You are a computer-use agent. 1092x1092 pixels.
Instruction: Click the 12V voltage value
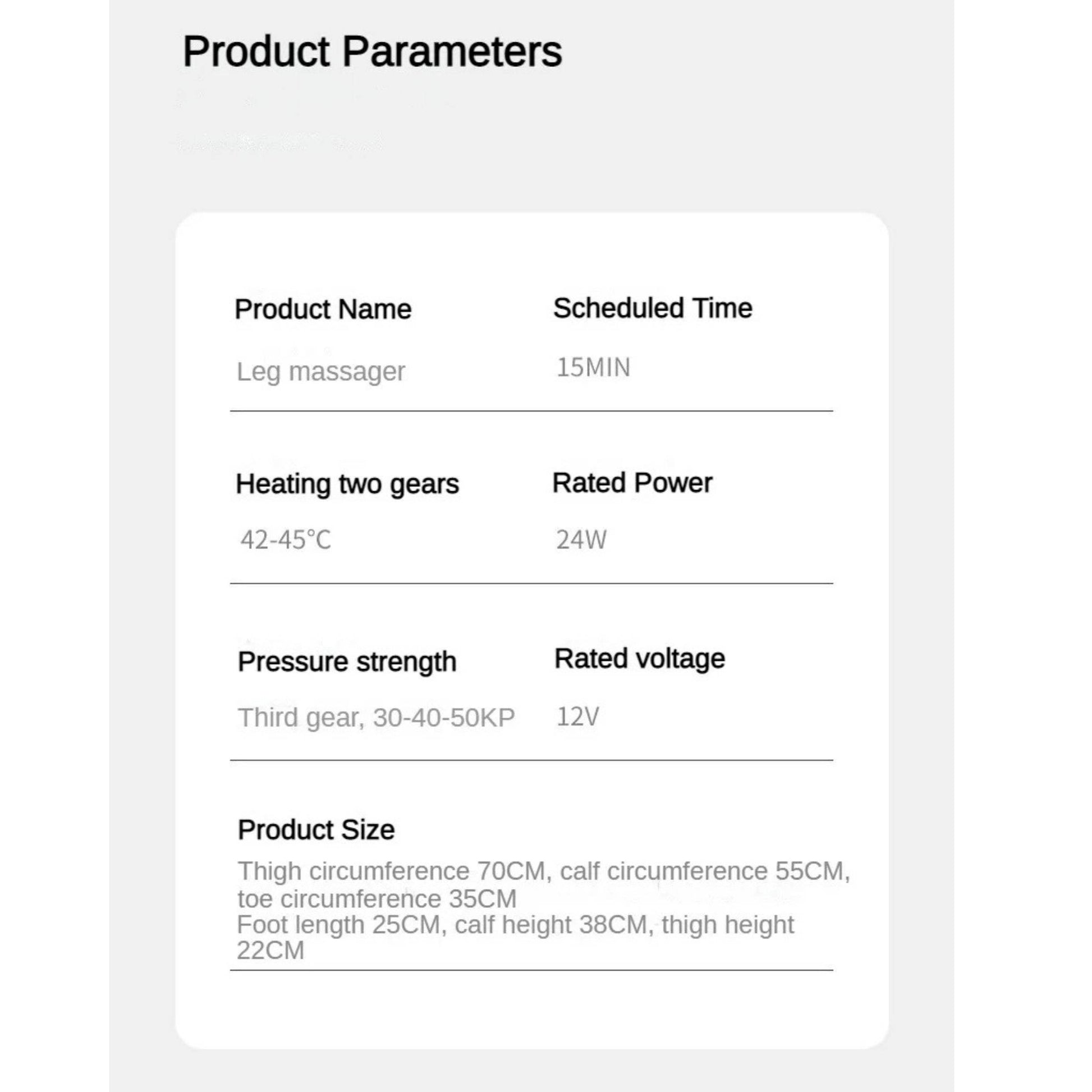pyautogui.click(x=578, y=717)
